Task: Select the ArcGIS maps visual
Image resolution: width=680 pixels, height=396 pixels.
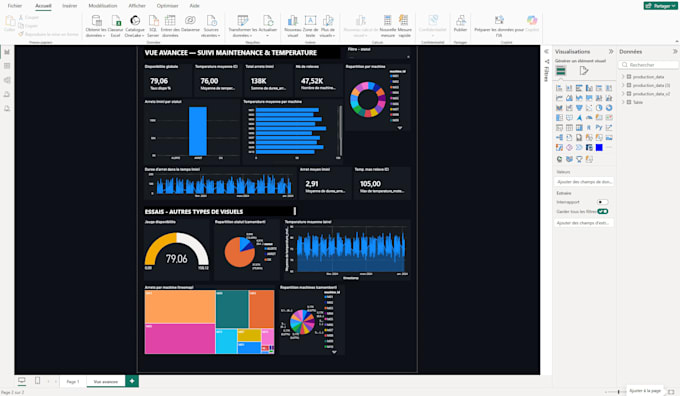Action: [559, 159]
